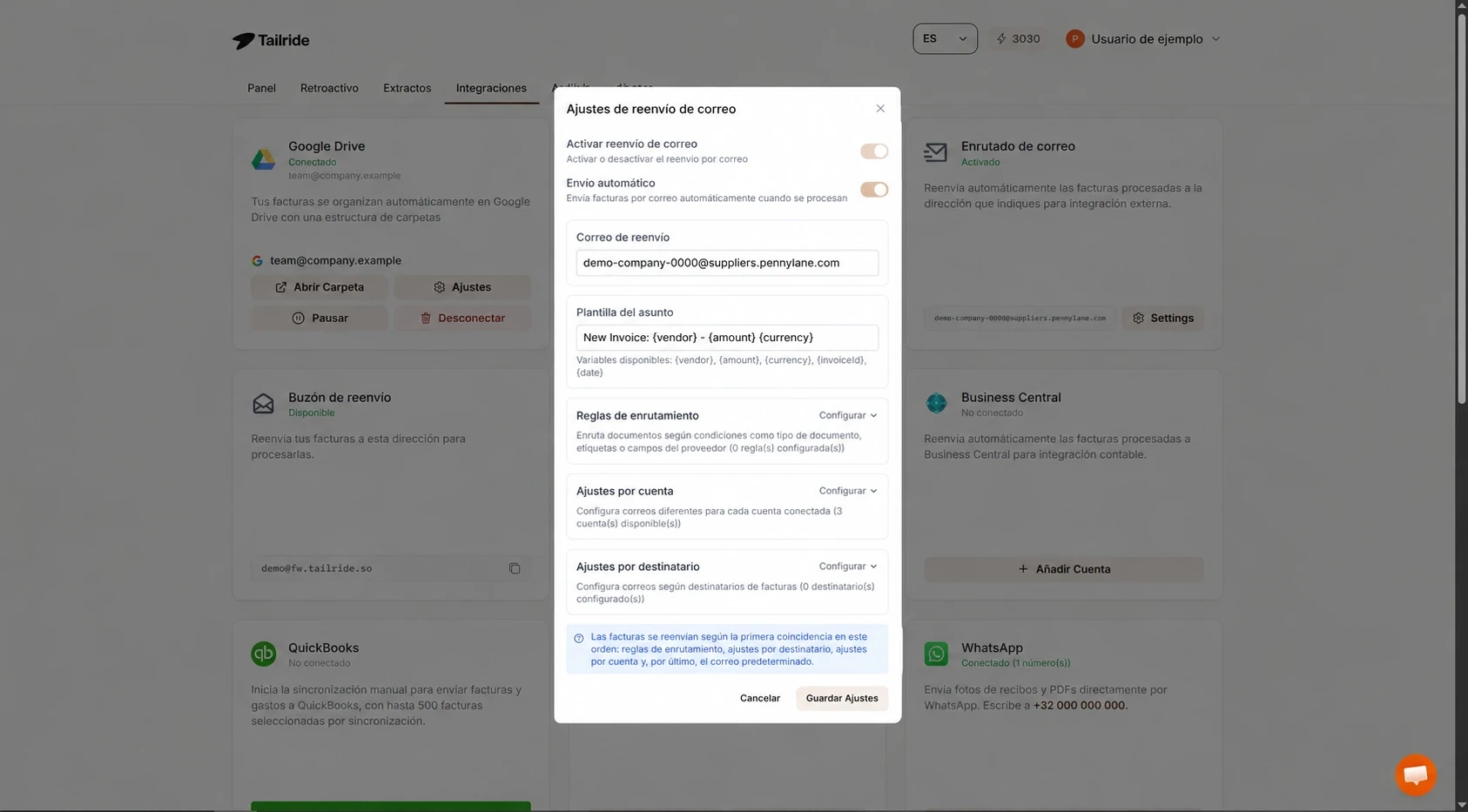Switch to the Extractos tab
This screenshot has width=1468, height=812.
tap(407, 88)
